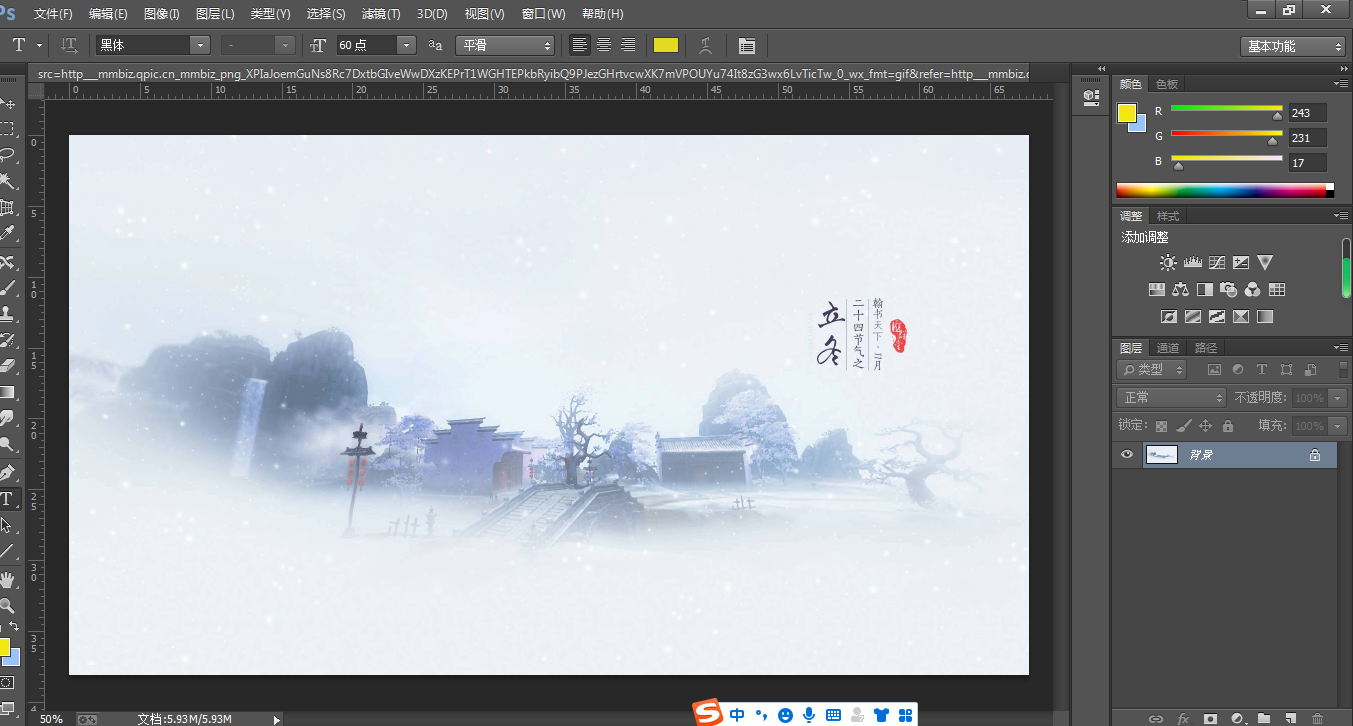
Task: Select the Move tool
Action: (x=8, y=103)
